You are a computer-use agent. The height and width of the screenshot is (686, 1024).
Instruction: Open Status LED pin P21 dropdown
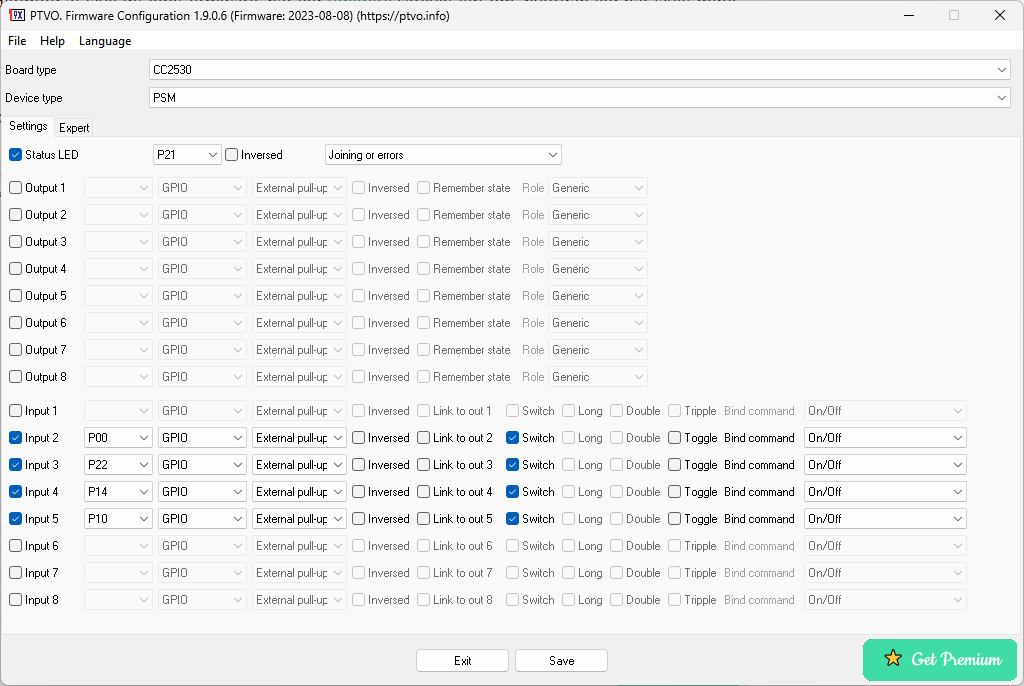coord(187,155)
